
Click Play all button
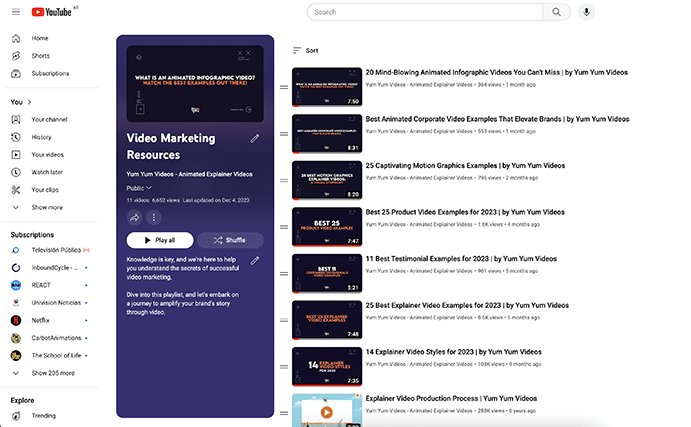[160, 240]
